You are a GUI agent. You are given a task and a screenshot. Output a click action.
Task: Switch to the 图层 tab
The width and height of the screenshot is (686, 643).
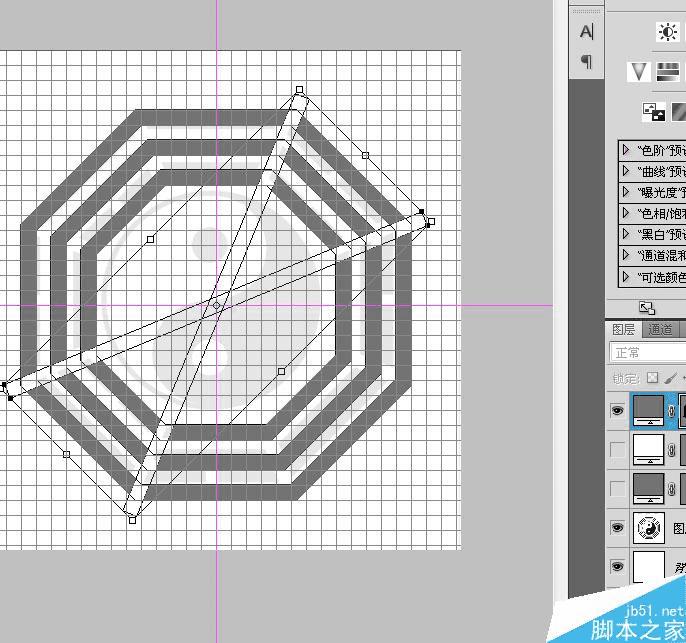[623, 329]
